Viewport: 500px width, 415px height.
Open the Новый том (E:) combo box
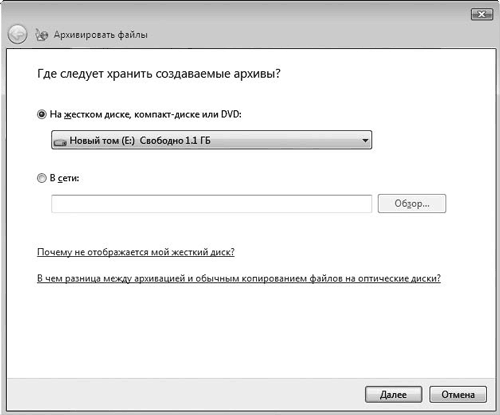tap(211, 140)
